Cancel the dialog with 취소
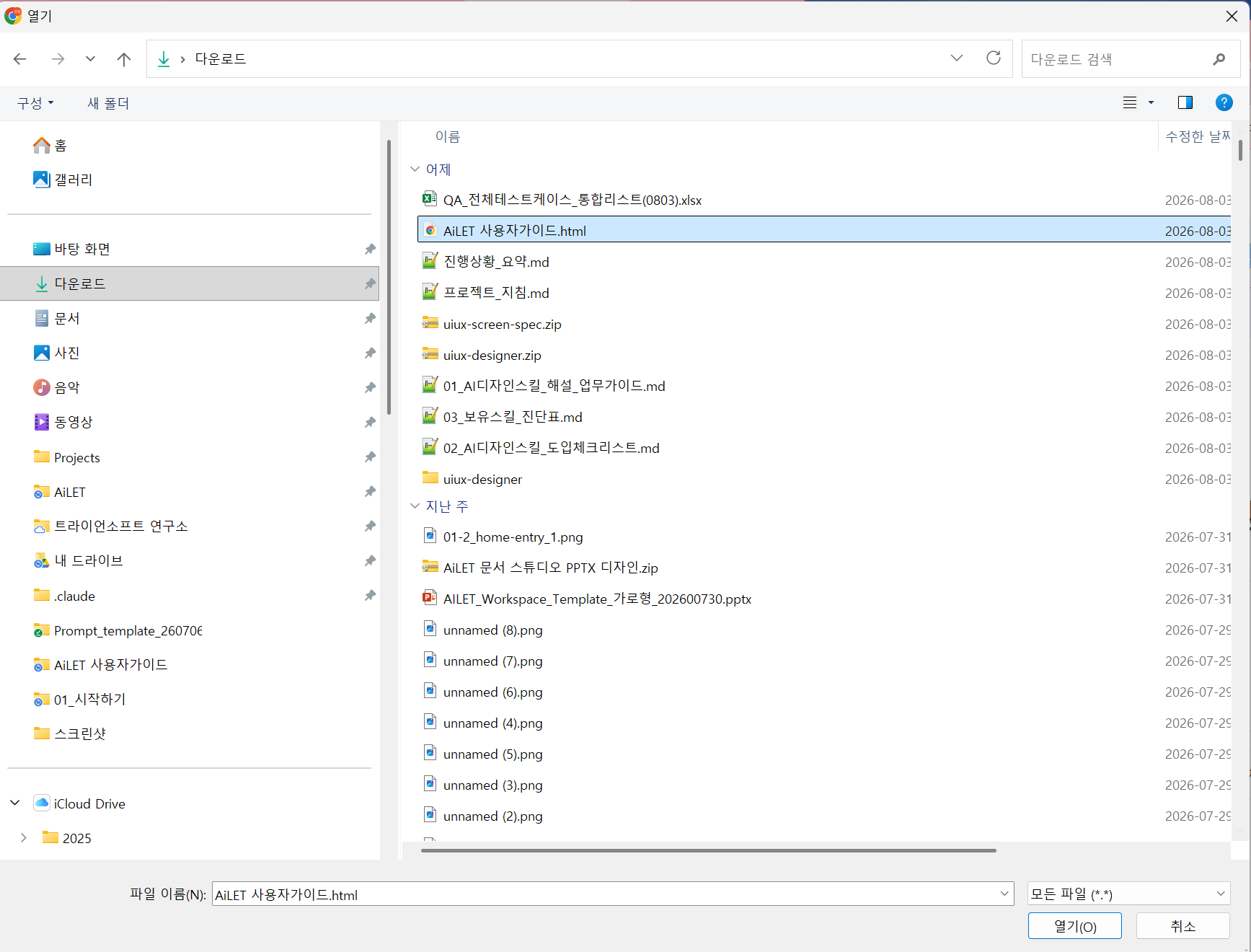 (1183, 926)
